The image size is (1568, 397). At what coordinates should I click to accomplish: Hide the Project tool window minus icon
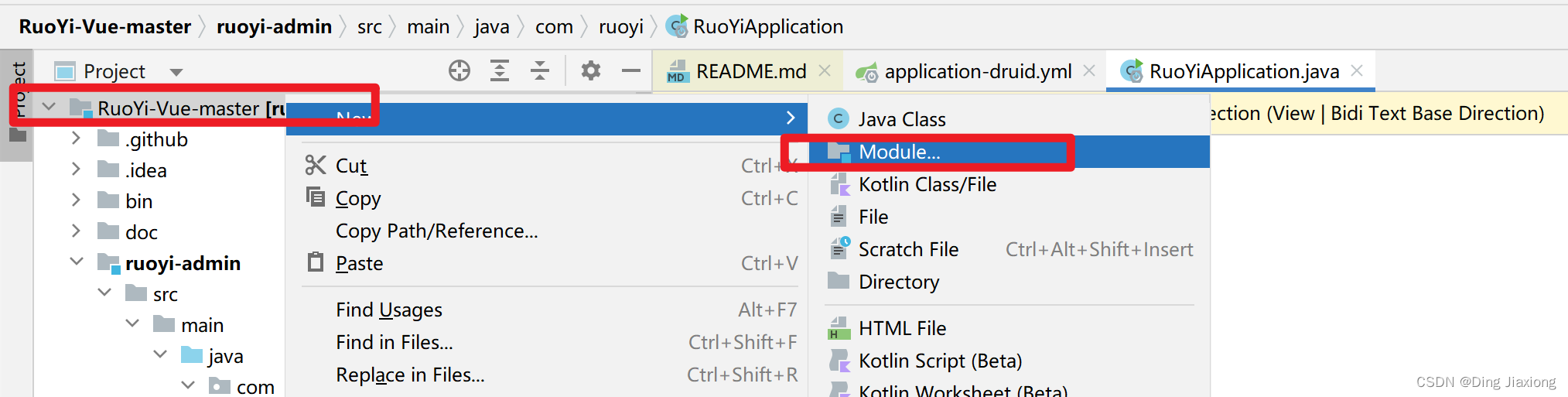point(631,71)
